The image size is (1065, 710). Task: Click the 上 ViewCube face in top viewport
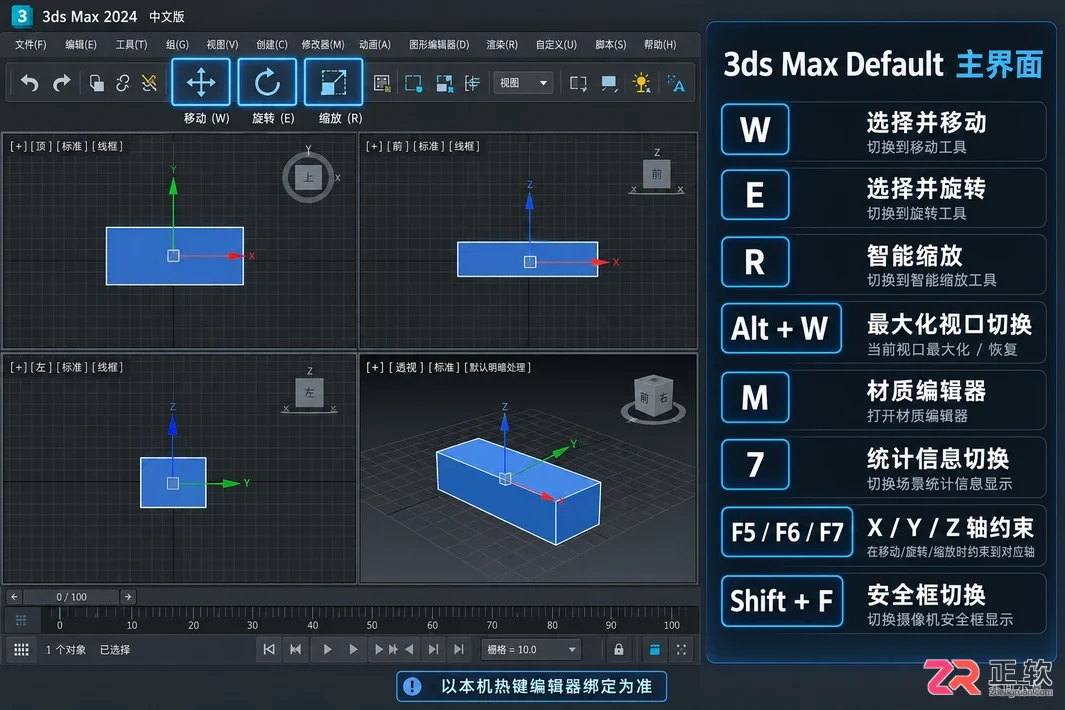308,177
